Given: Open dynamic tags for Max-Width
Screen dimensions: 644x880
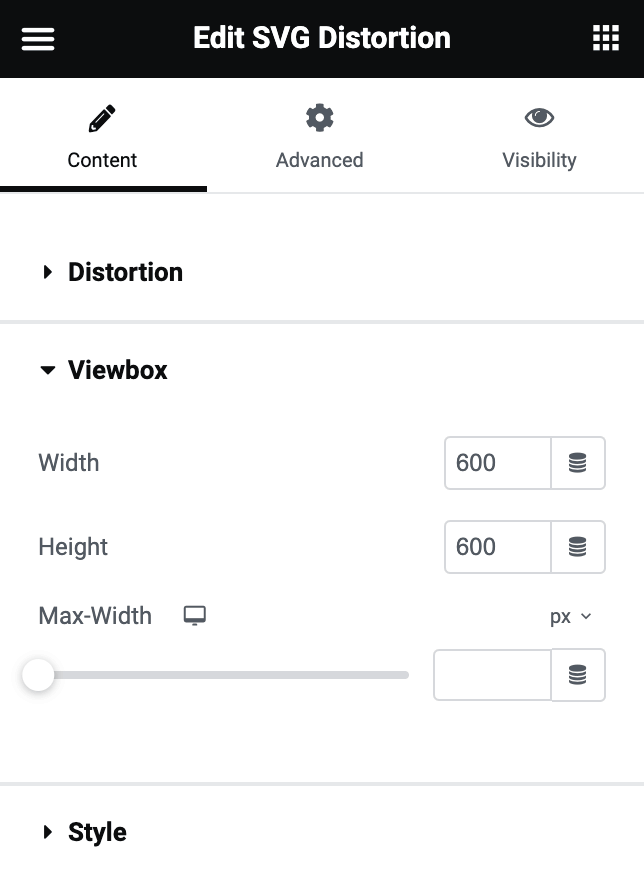Looking at the screenshot, I should [578, 675].
